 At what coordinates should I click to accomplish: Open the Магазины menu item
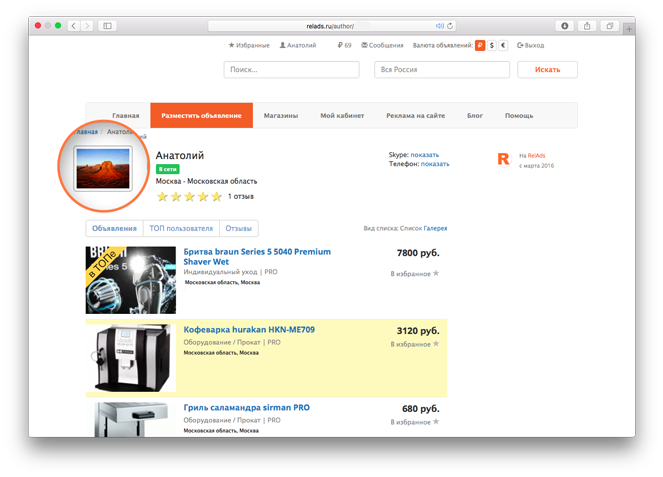pyautogui.click(x=281, y=115)
